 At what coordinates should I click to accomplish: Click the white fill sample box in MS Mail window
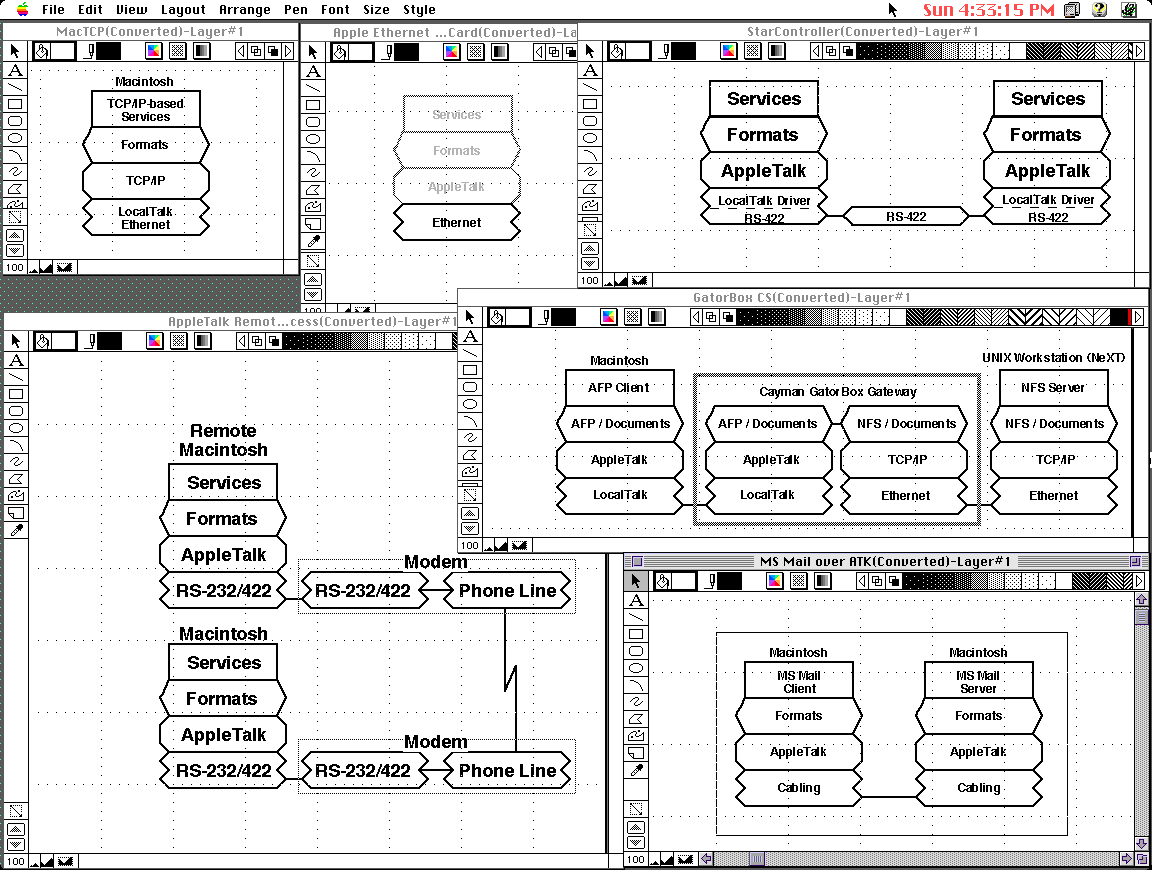(x=685, y=581)
